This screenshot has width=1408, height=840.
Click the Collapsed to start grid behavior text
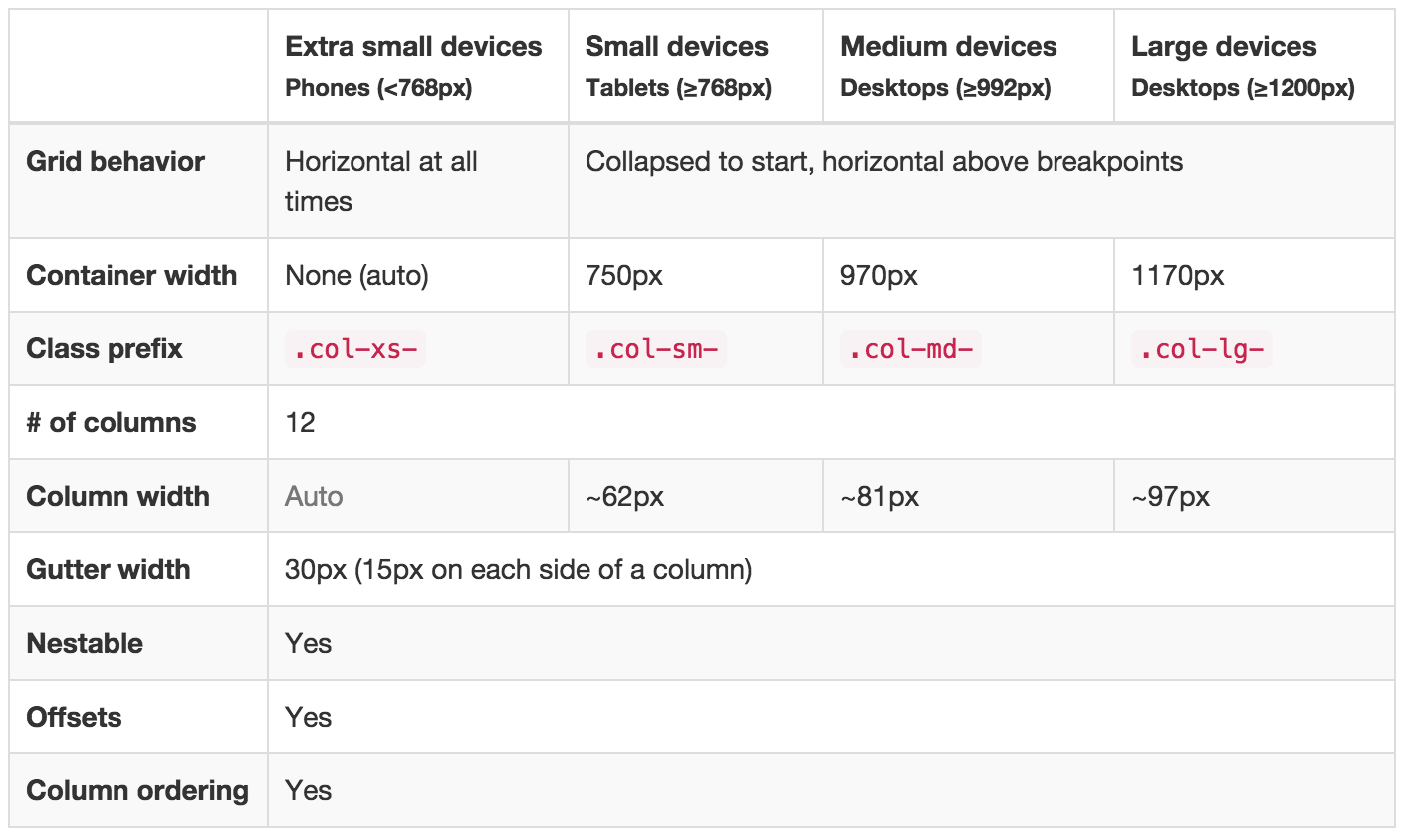[884, 161]
